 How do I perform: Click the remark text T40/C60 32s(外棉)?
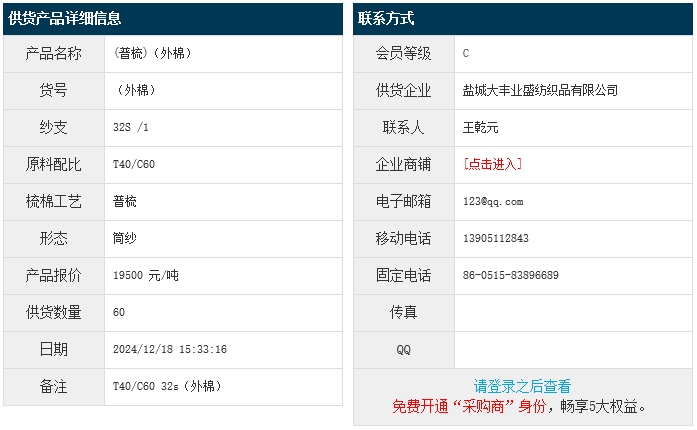point(167,386)
